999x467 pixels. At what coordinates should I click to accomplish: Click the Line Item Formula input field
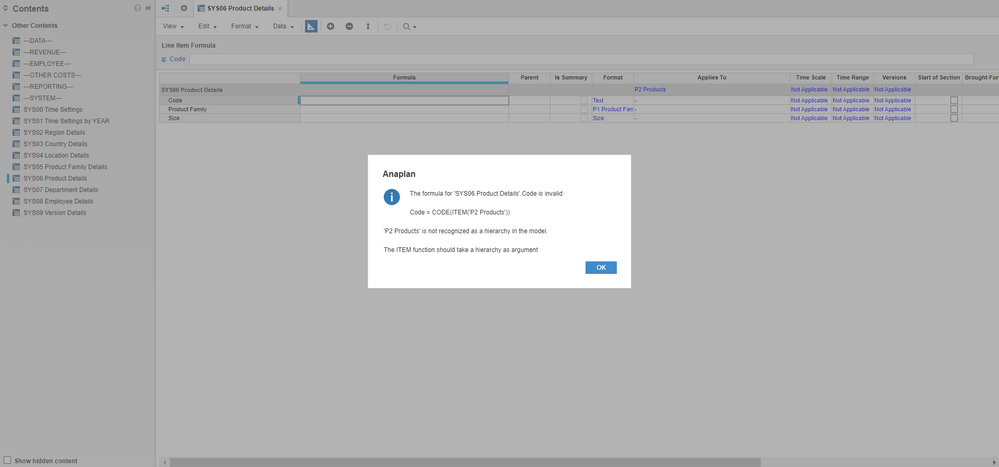tap(581, 59)
